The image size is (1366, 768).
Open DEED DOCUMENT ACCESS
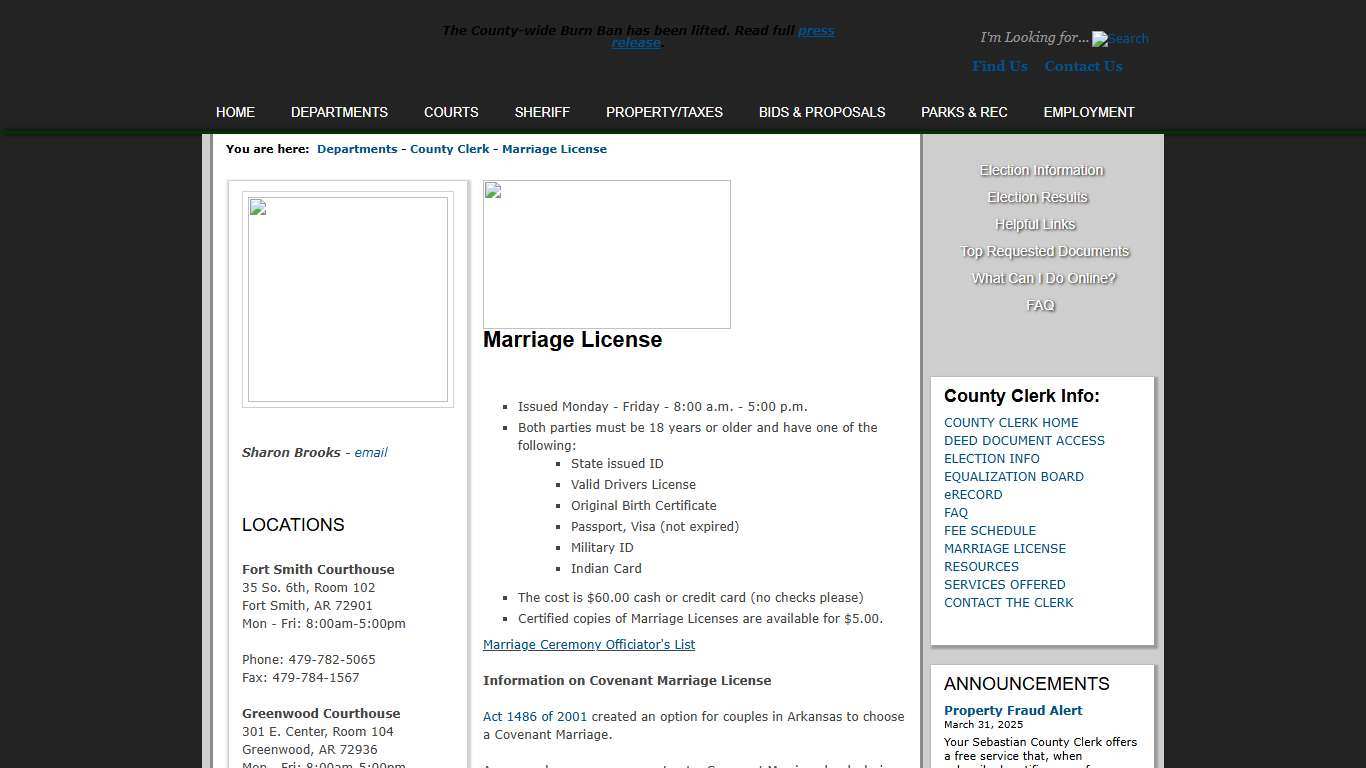click(1024, 440)
